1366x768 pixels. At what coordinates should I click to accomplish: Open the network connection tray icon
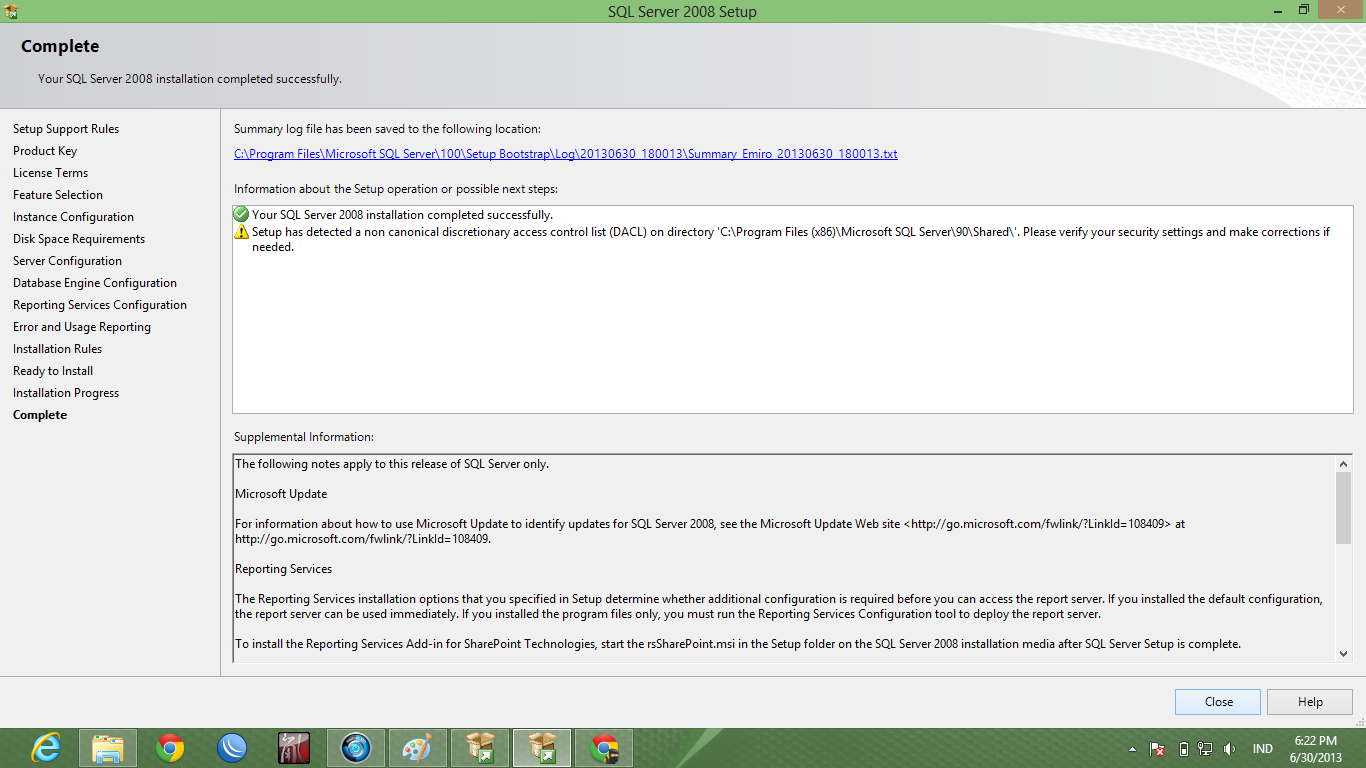(1205, 749)
